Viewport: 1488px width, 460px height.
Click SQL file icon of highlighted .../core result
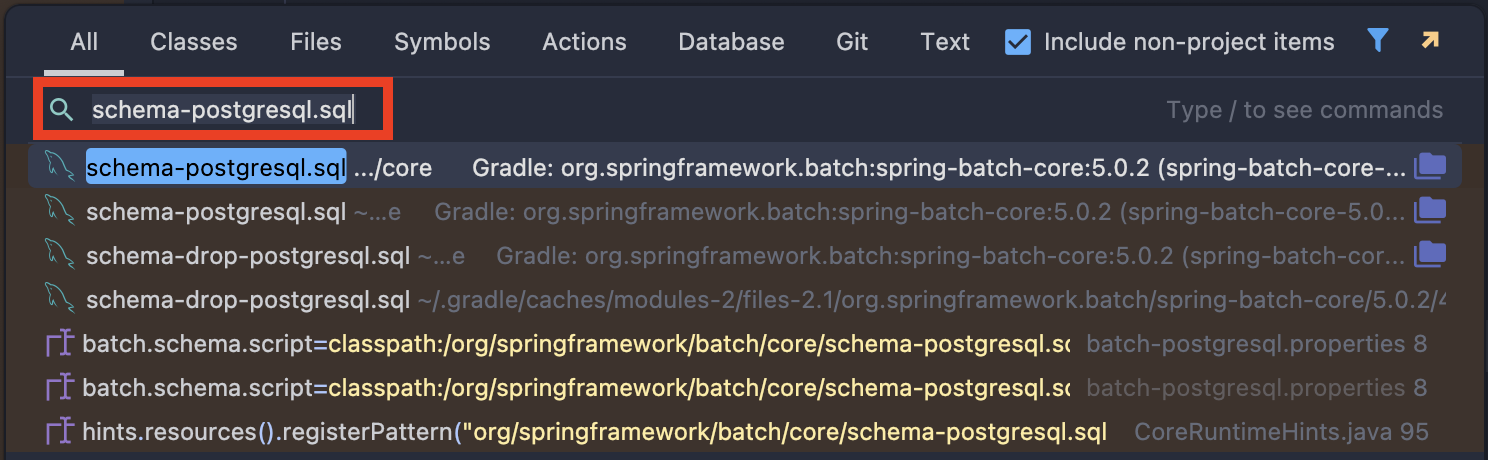coord(60,167)
